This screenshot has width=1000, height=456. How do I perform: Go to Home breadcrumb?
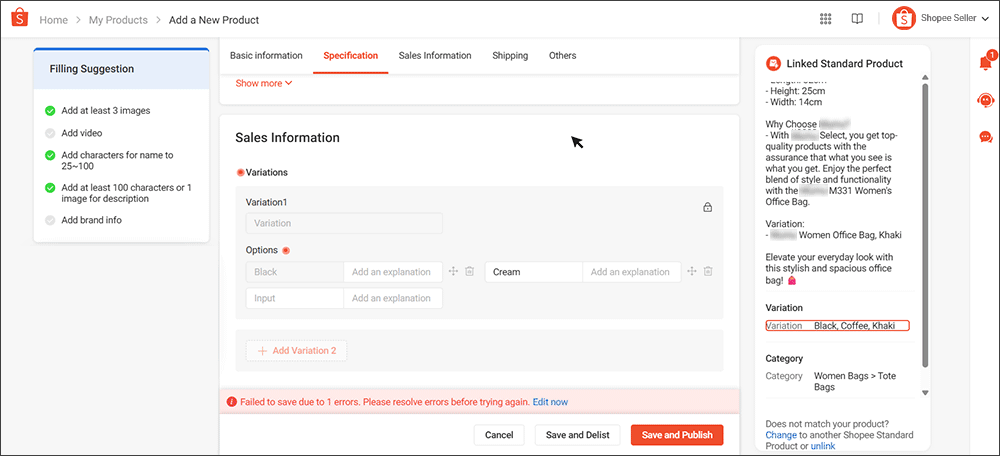tap(54, 20)
